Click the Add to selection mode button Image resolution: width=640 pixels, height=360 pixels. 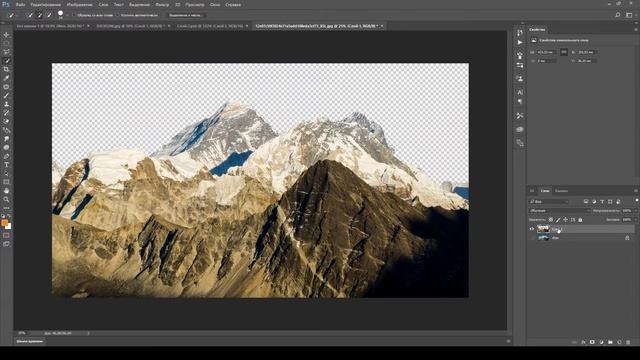coord(40,15)
